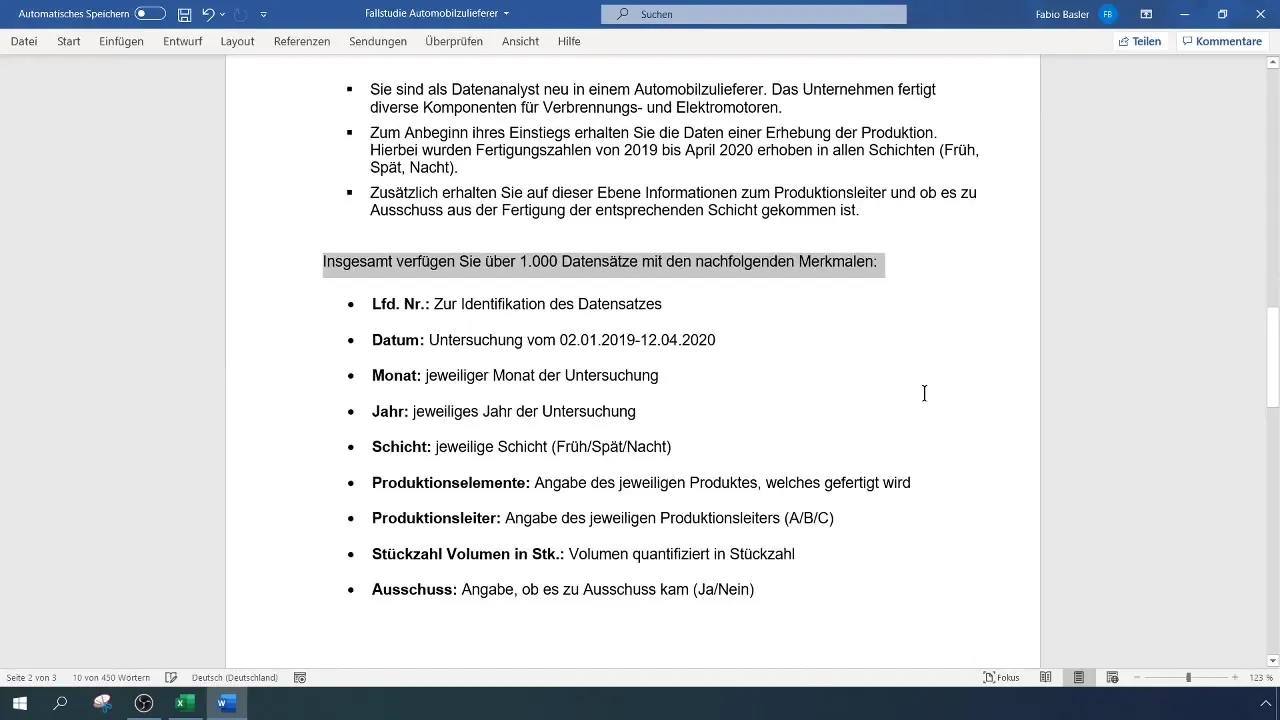1280x720 pixels.
Task: Switch to Web Layout view icon
Action: point(1112,677)
